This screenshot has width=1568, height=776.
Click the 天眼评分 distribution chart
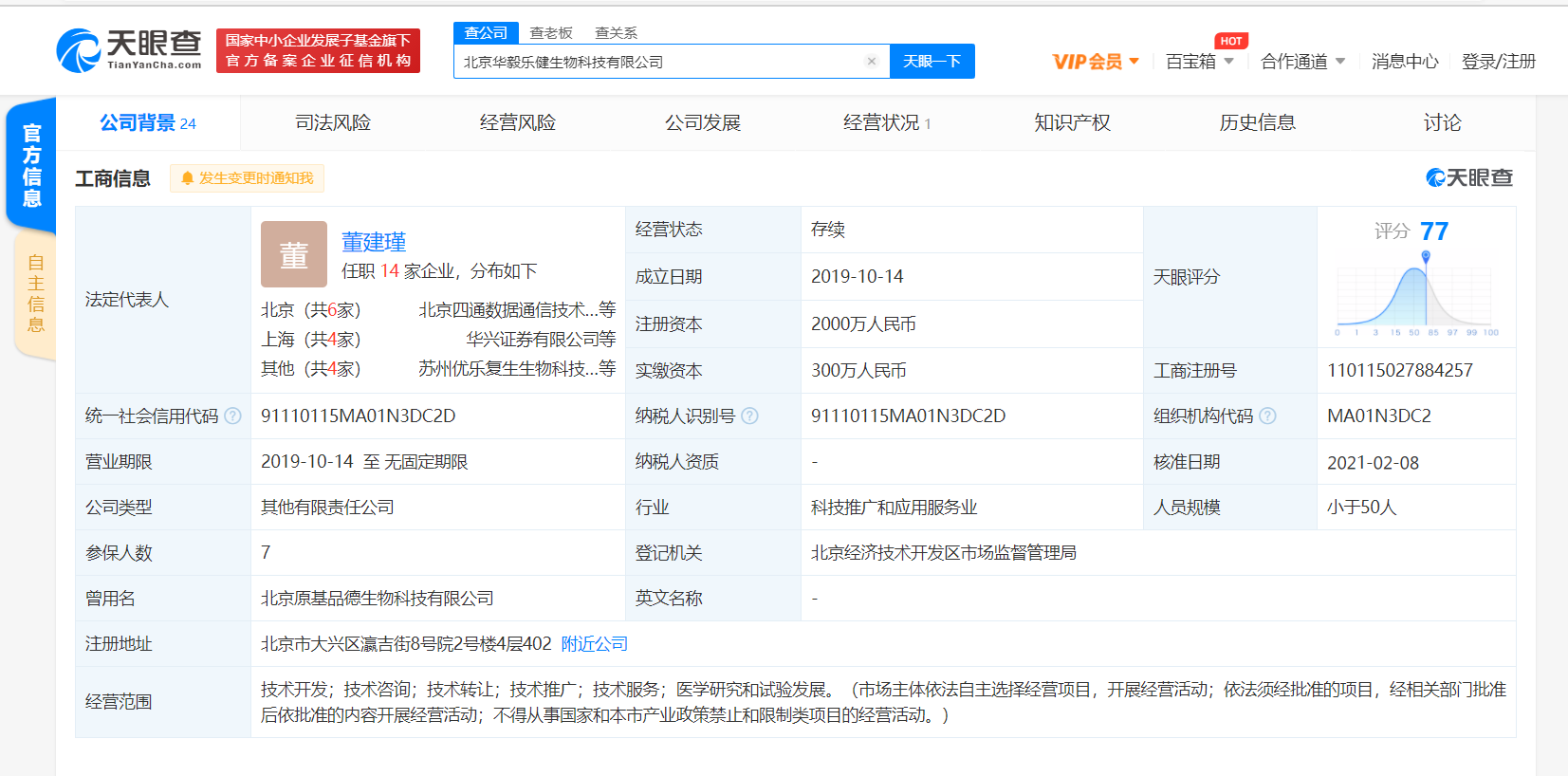(x=1416, y=296)
